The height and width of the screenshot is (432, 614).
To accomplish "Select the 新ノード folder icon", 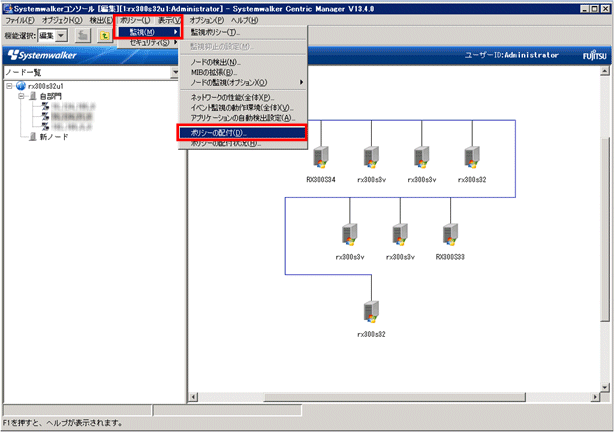I will pyautogui.click(x=33, y=137).
